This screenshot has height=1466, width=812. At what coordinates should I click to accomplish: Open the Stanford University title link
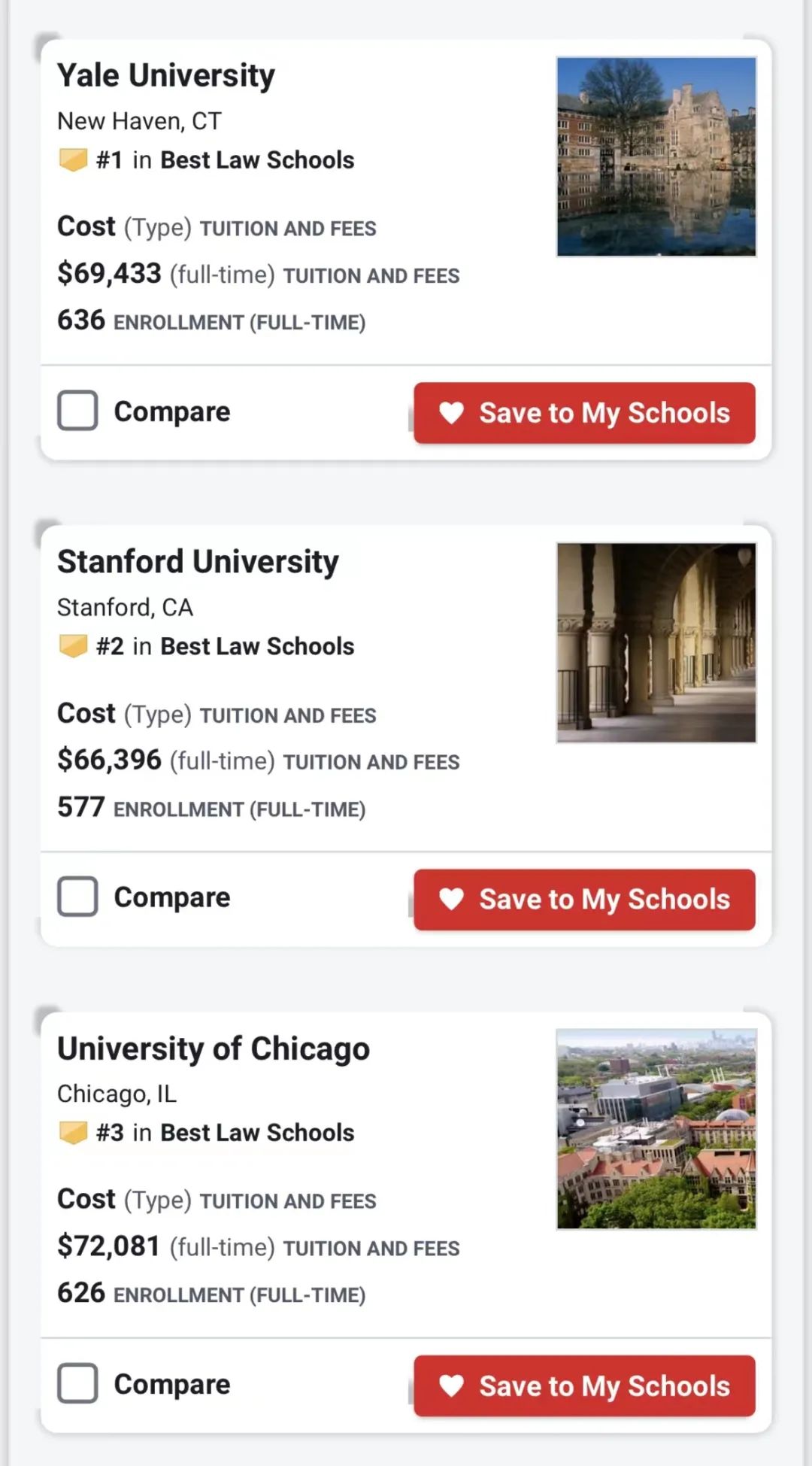(x=198, y=562)
